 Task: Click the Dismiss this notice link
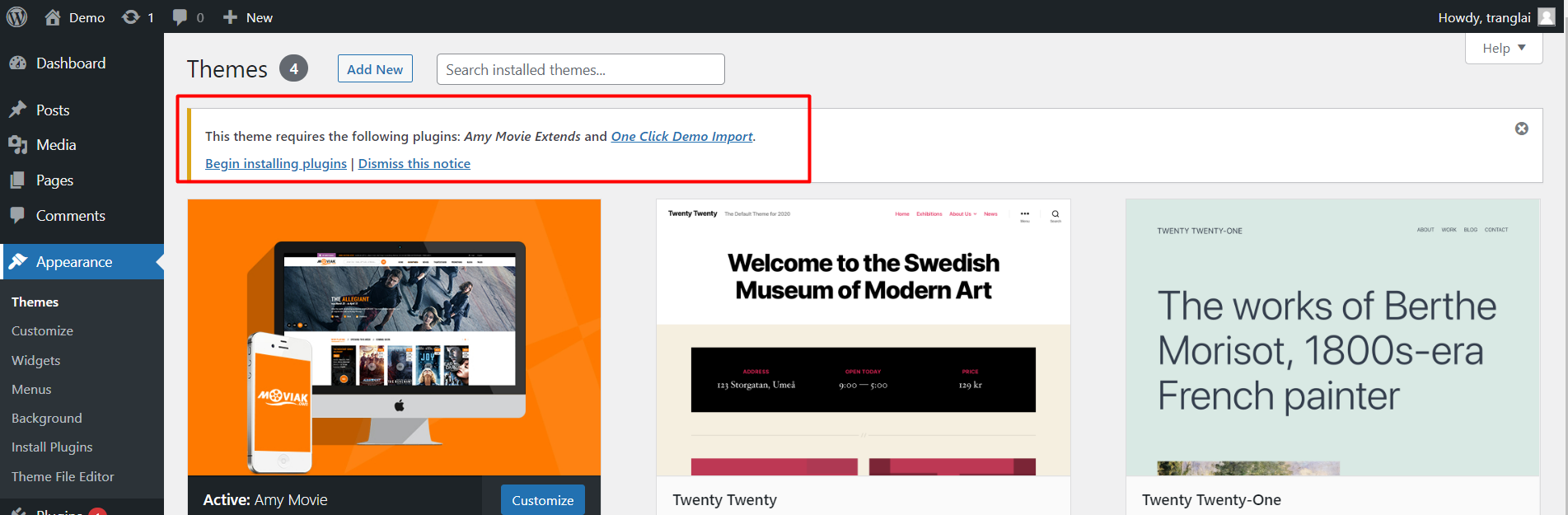point(414,163)
